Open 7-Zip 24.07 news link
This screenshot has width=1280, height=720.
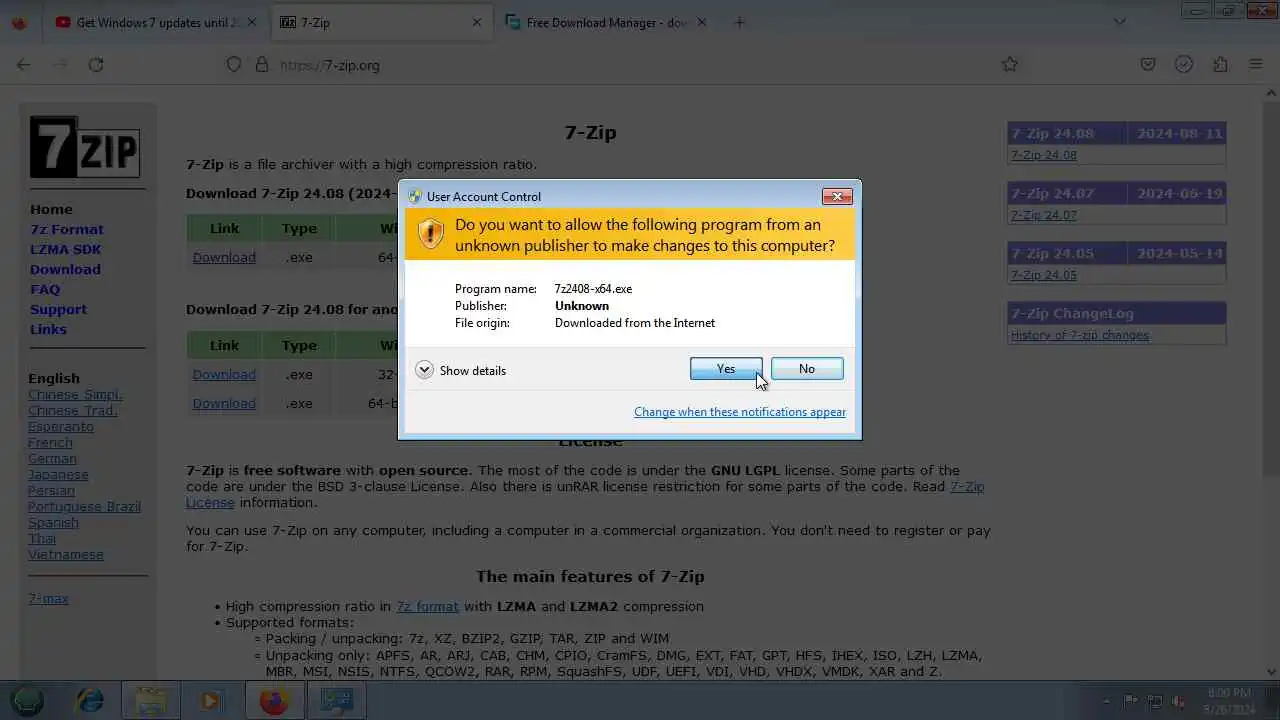click(1044, 215)
